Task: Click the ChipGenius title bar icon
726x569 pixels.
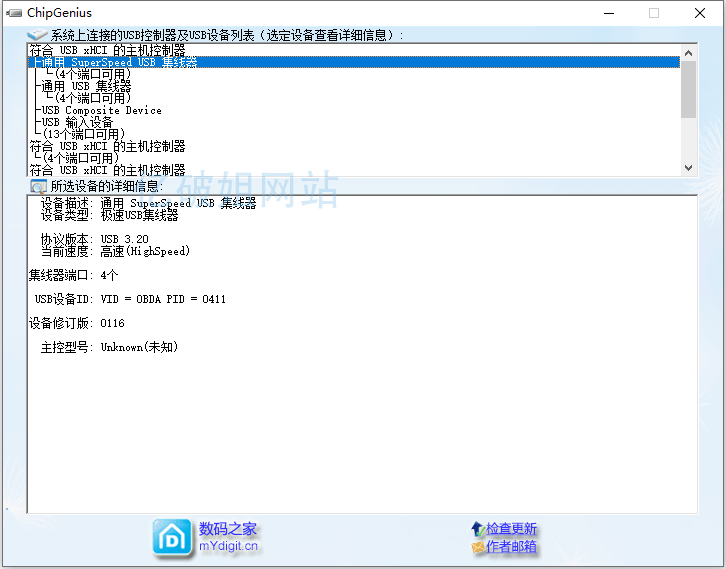Action: 13,13
